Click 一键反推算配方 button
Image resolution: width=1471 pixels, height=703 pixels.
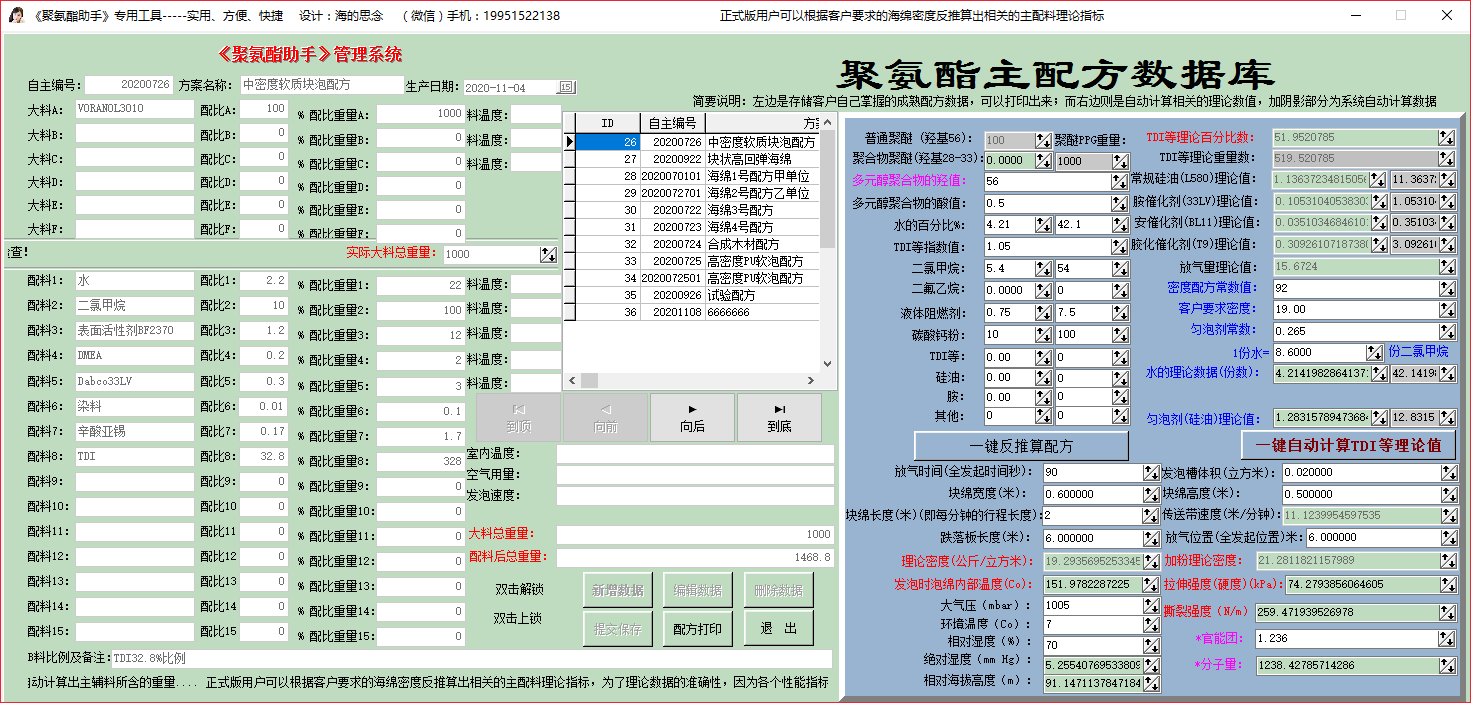click(1021, 446)
